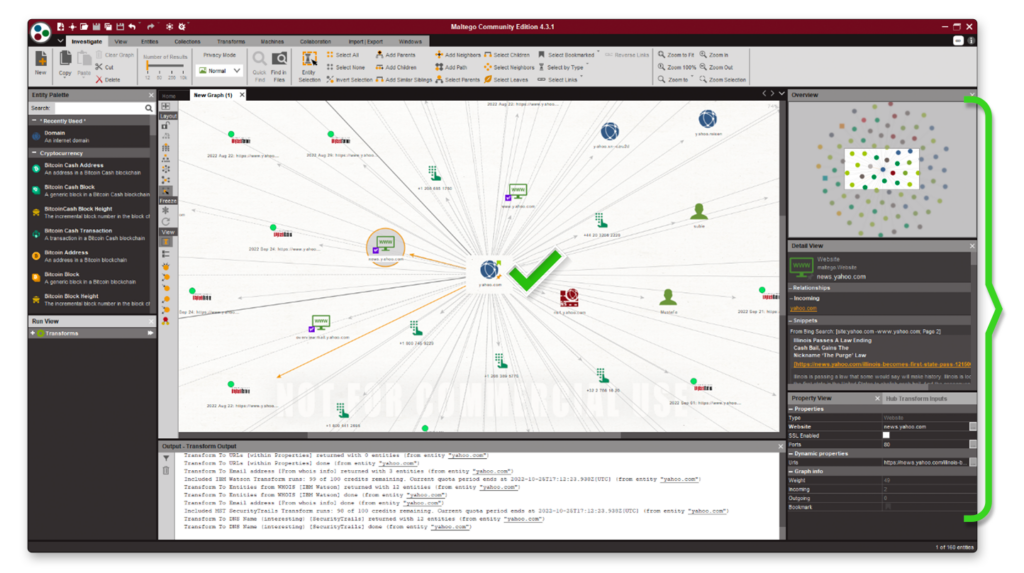This screenshot has height=573, width=1024.
Task: Click the New graph icon in ribbon
Action: (x=40, y=59)
